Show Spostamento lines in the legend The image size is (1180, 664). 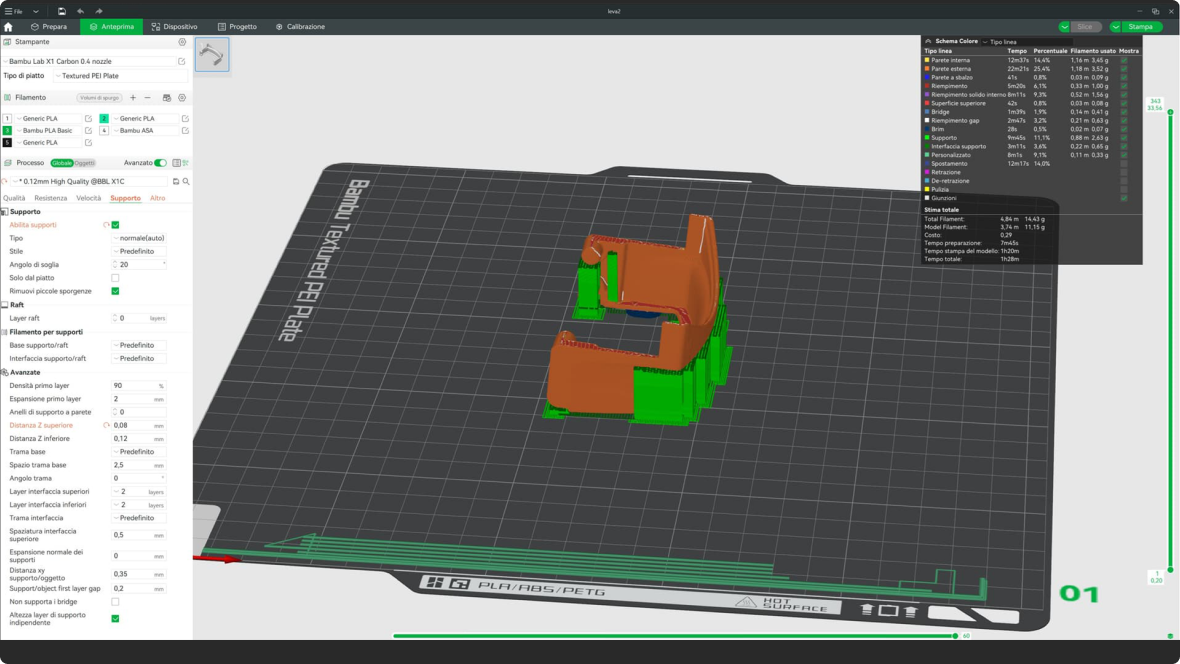[x=1124, y=164]
